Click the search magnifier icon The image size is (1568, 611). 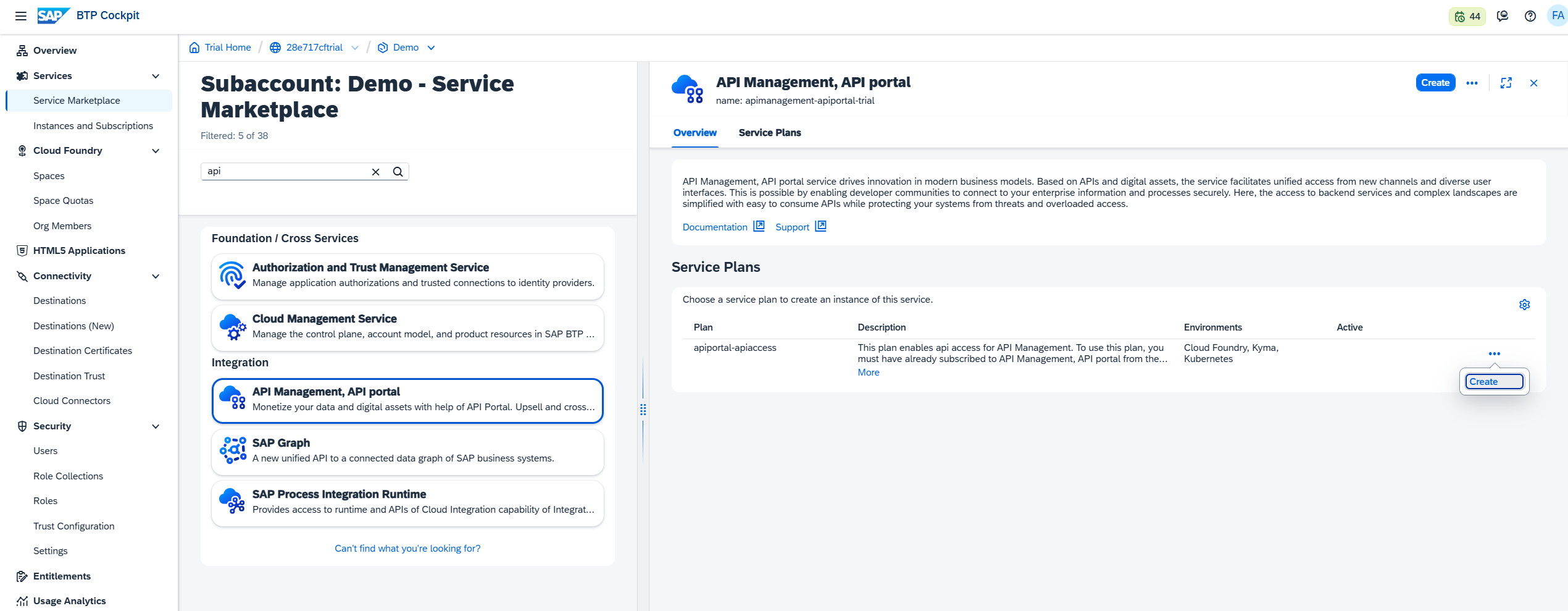tap(398, 172)
